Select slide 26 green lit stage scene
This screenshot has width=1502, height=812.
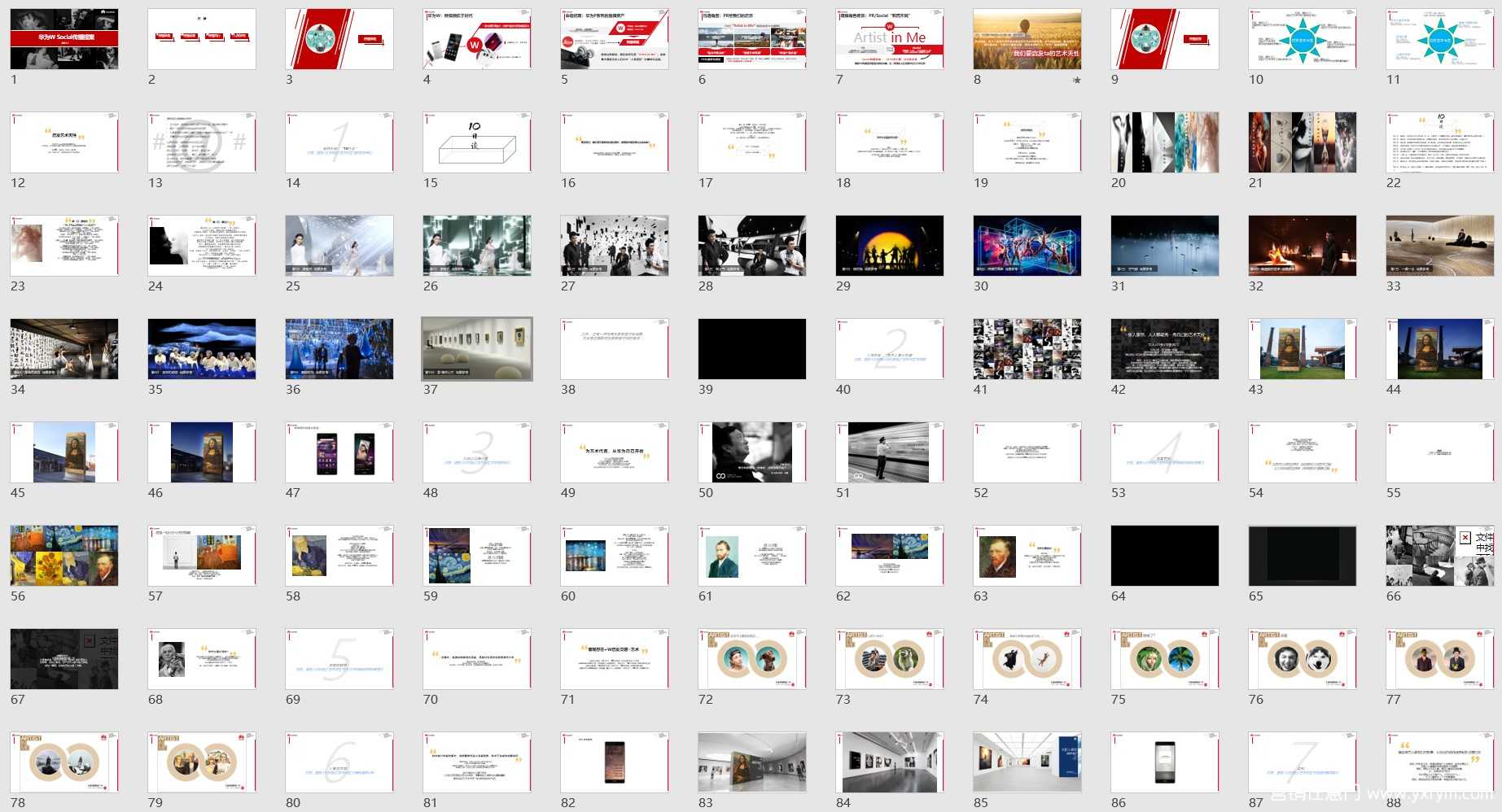(x=477, y=246)
